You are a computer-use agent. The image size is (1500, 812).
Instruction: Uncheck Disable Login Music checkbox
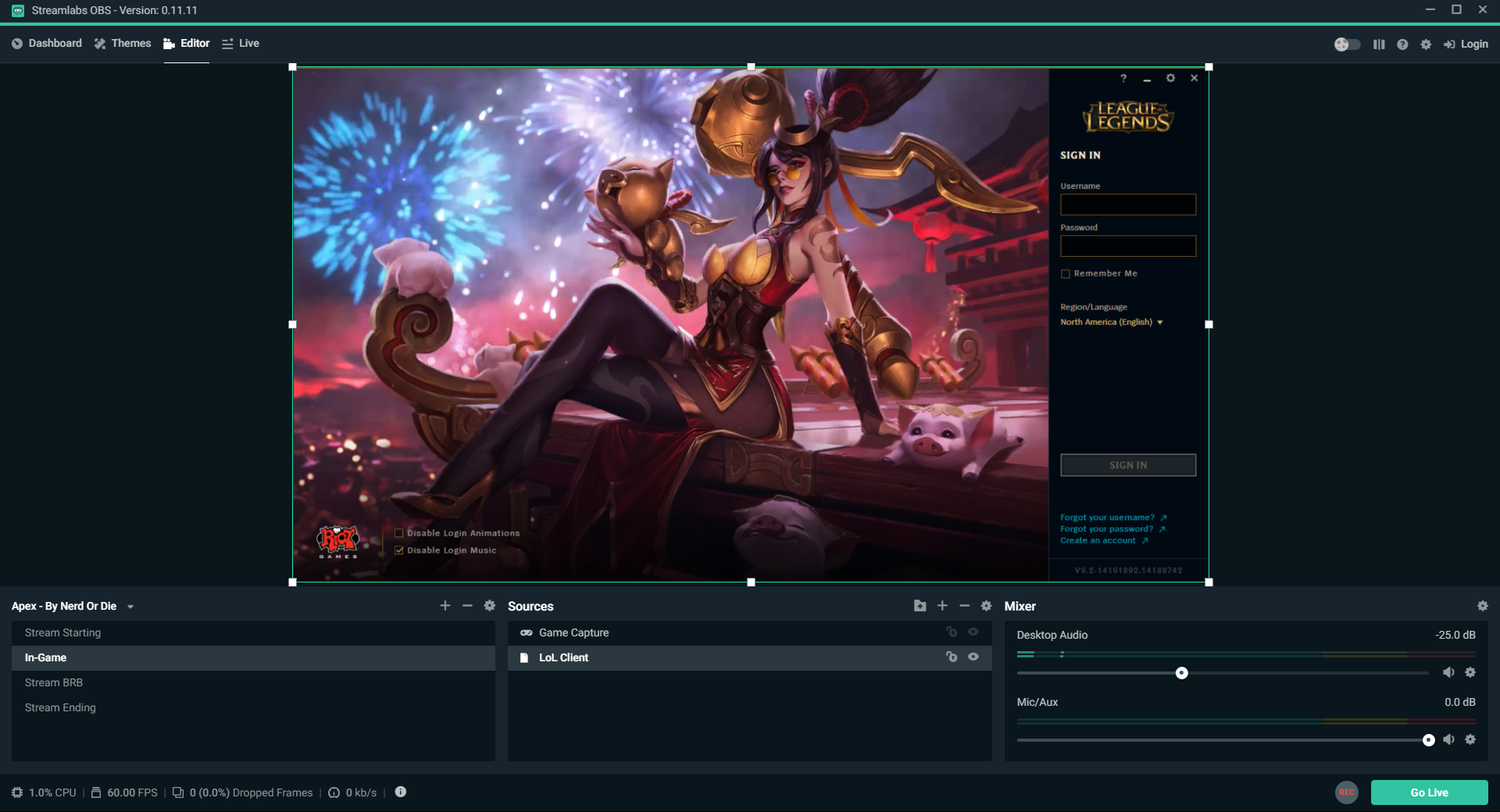pyautogui.click(x=399, y=550)
